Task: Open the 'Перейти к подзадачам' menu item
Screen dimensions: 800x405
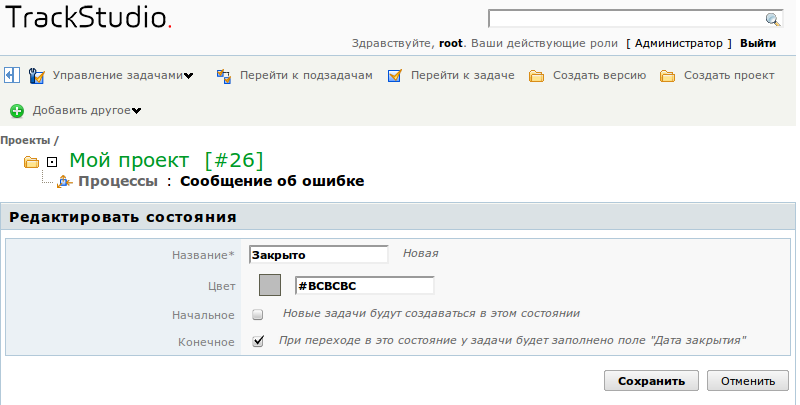Action: tap(305, 75)
